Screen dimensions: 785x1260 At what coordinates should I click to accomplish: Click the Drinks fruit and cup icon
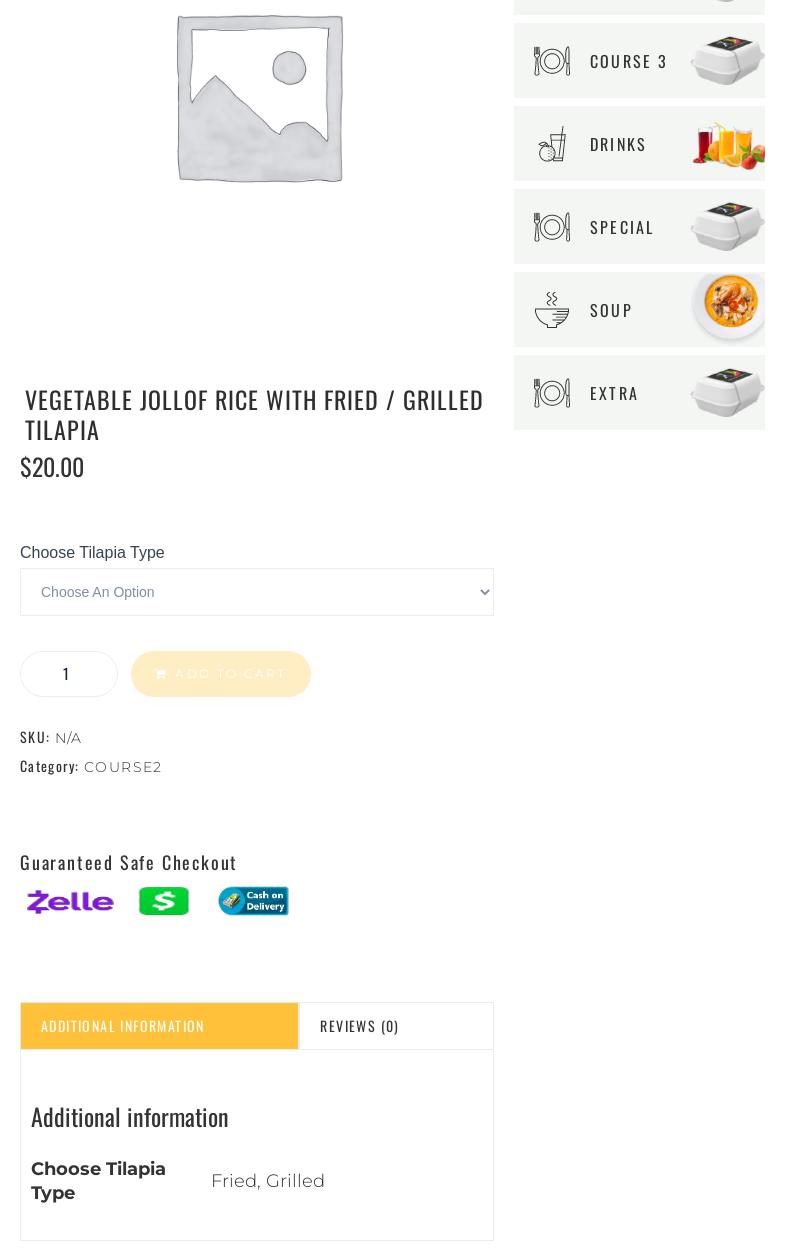[551, 144]
